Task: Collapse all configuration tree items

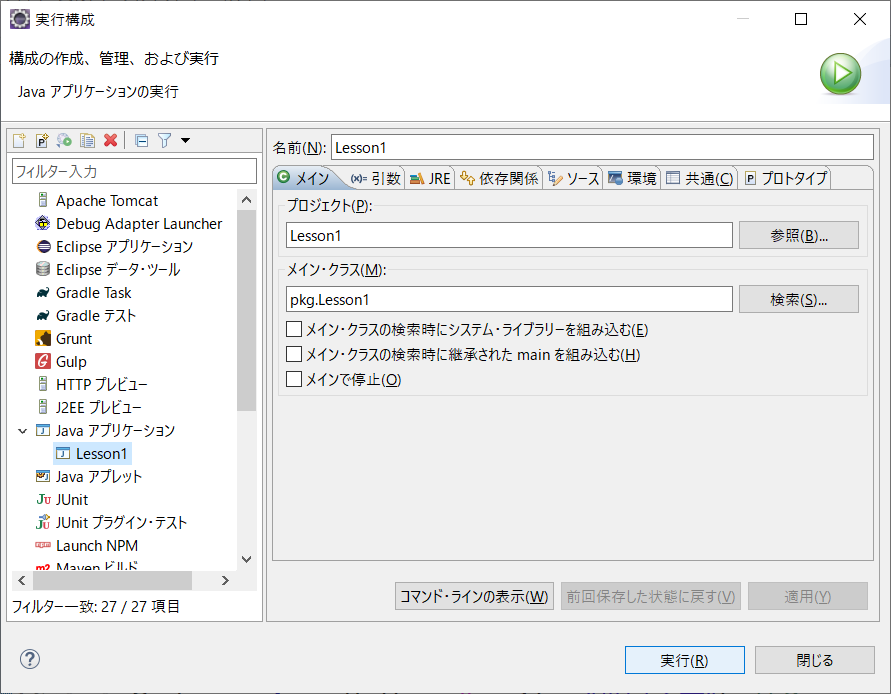Action: pyautogui.click(x=141, y=140)
